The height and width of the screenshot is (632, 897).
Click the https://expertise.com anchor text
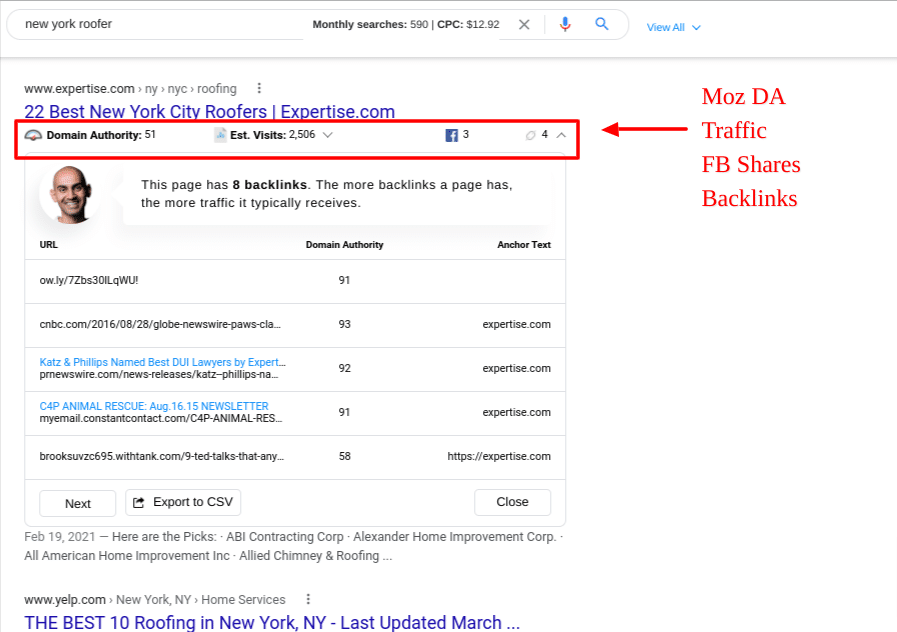click(499, 456)
